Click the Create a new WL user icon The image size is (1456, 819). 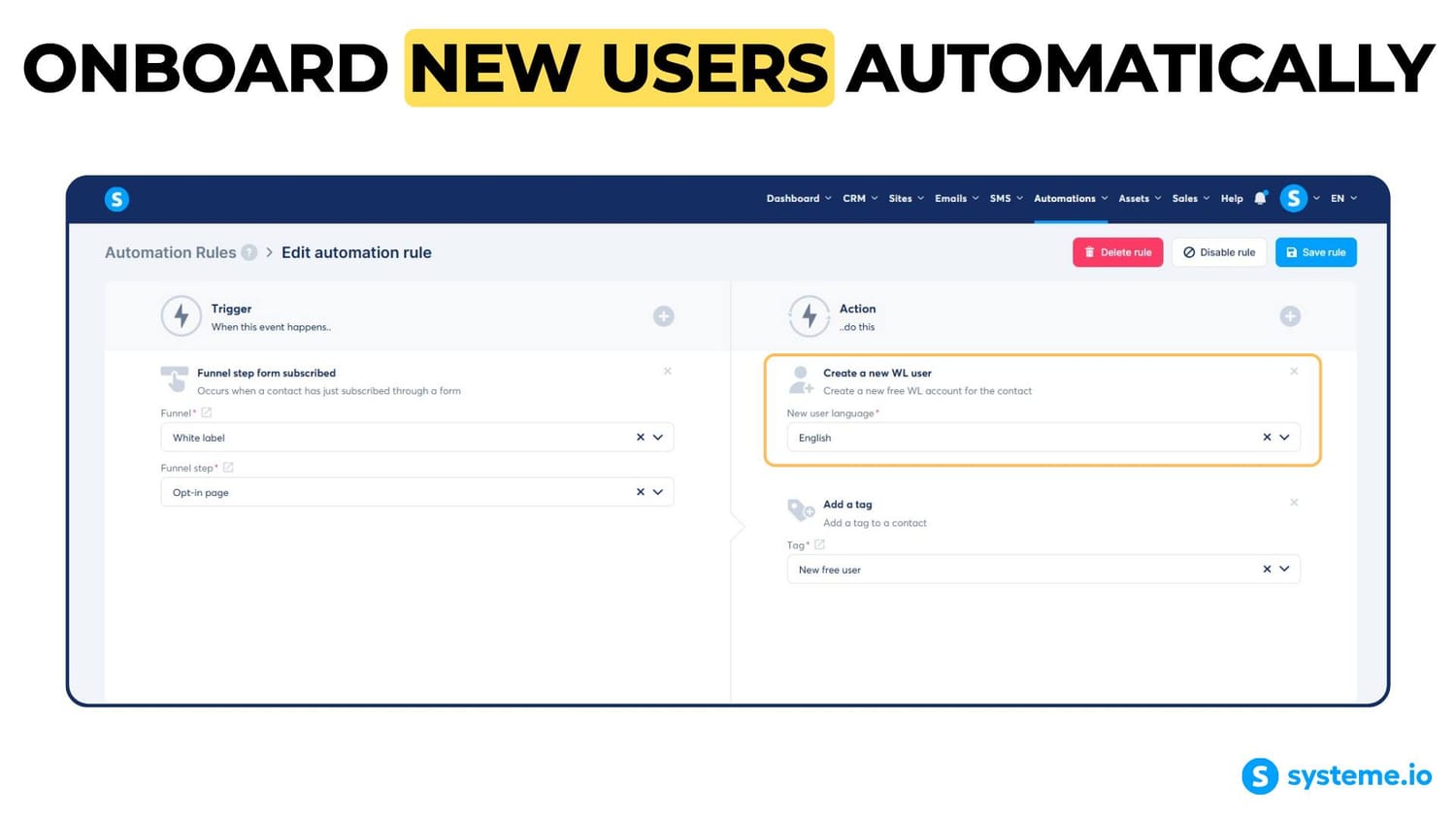tap(801, 380)
